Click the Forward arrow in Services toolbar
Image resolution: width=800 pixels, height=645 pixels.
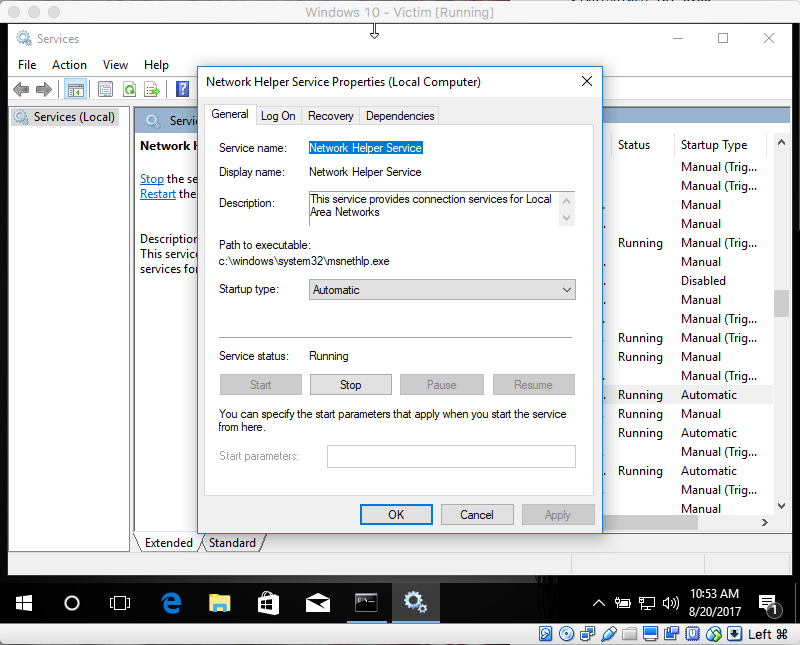44,90
